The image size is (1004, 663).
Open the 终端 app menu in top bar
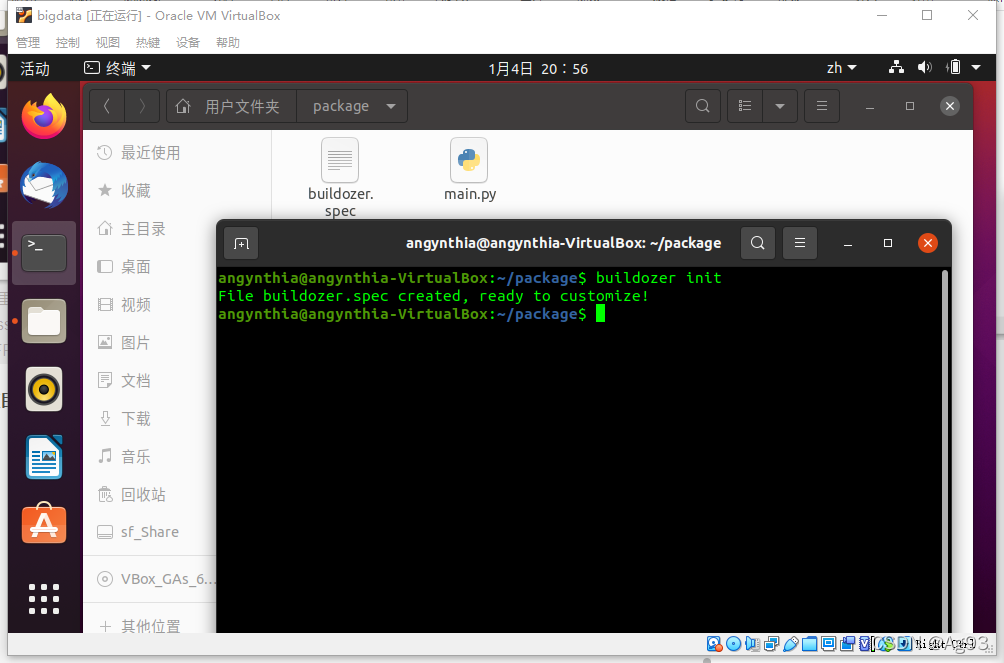(x=117, y=68)
